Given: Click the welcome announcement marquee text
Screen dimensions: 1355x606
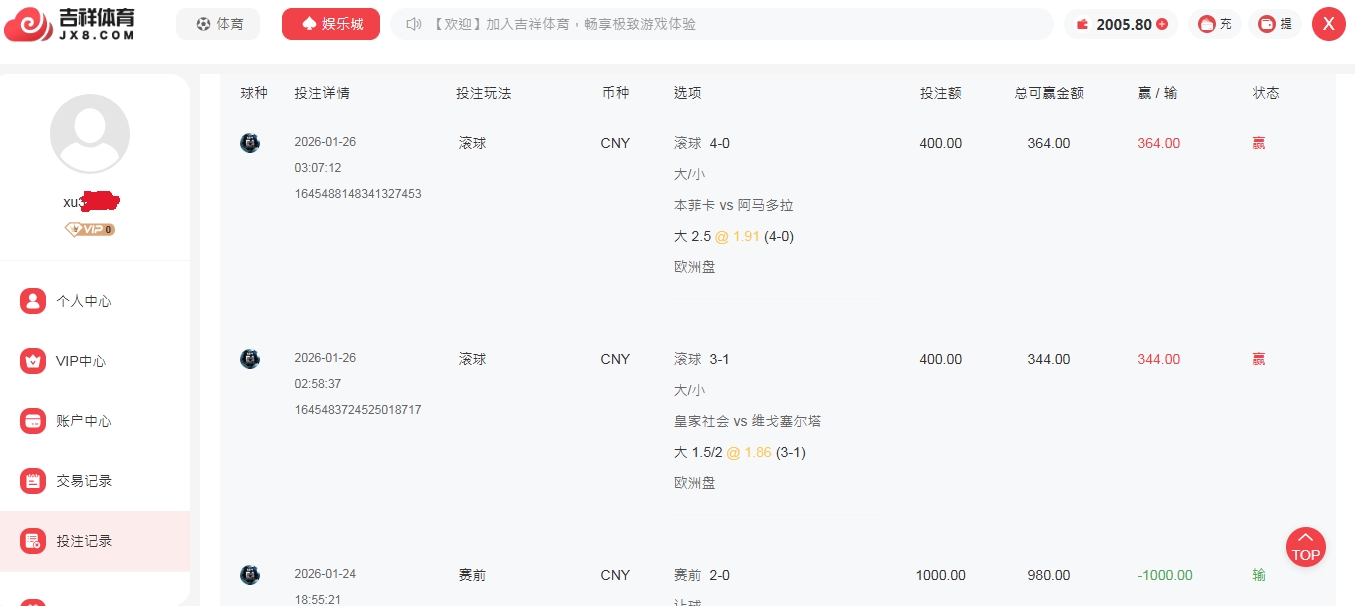Looking at the screenshot, I should [x=565, y=24].
